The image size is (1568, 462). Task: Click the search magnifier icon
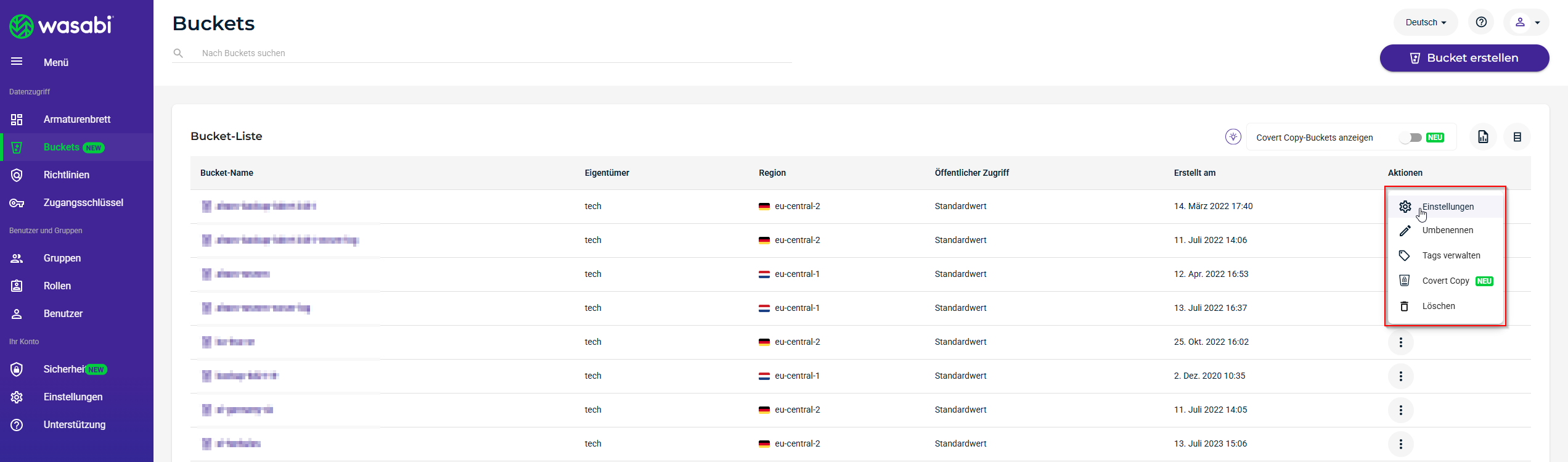point(178,53)
